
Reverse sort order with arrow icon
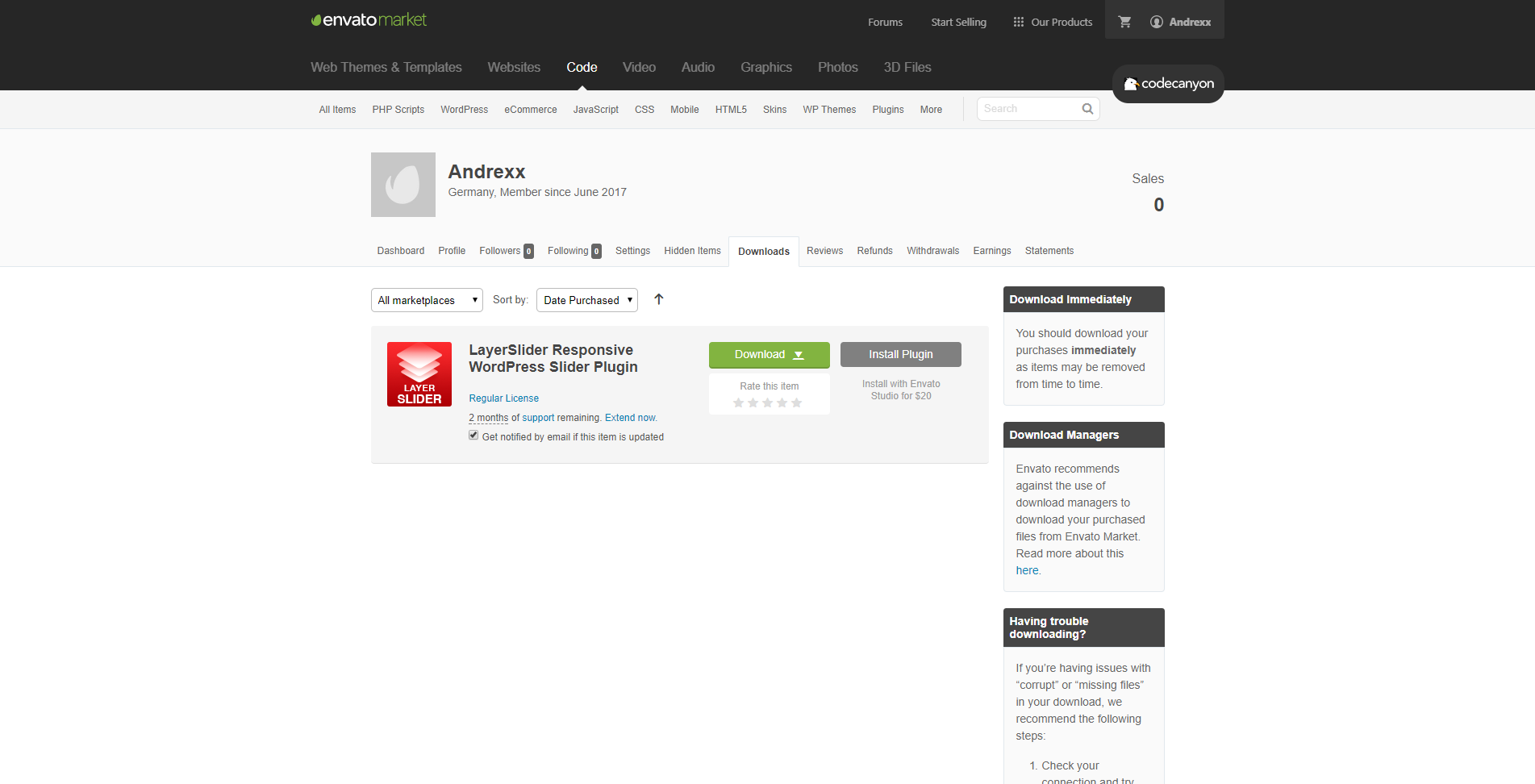[659, 300]
